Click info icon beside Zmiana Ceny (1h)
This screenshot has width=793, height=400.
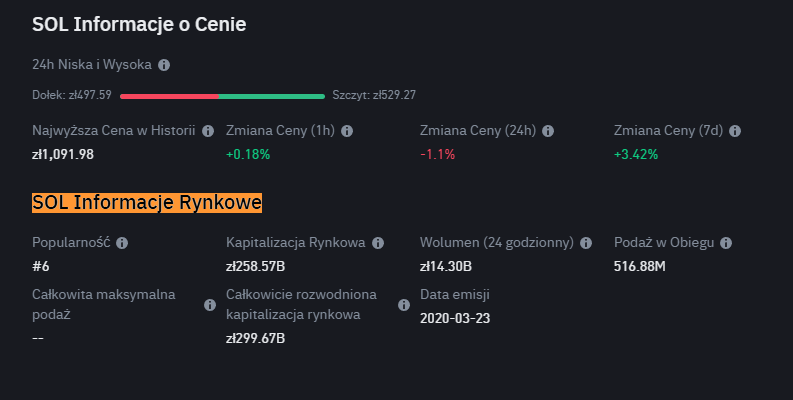click(x=346, y=131)
